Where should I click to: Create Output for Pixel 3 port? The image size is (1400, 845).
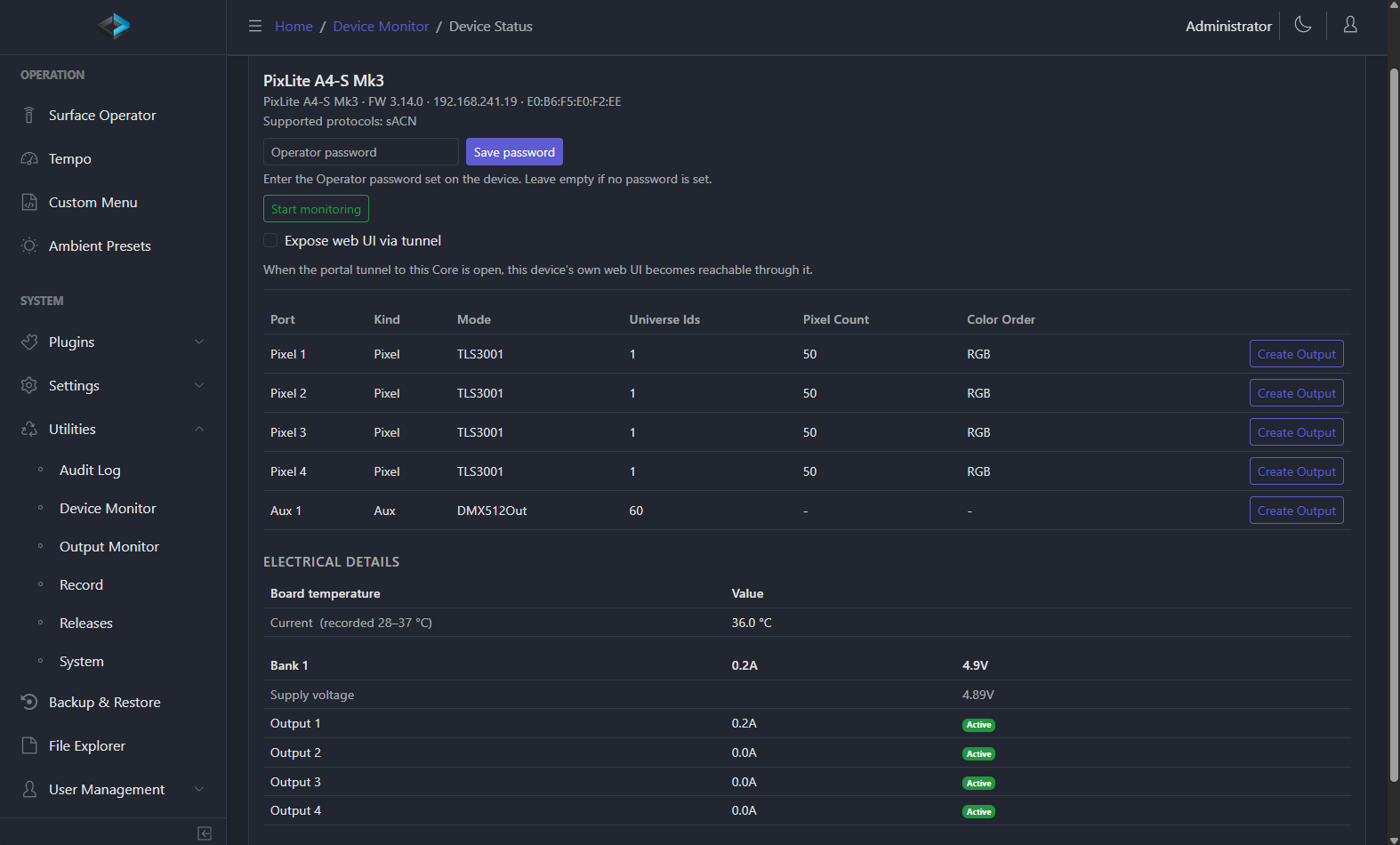click(x=1296, y=432)
